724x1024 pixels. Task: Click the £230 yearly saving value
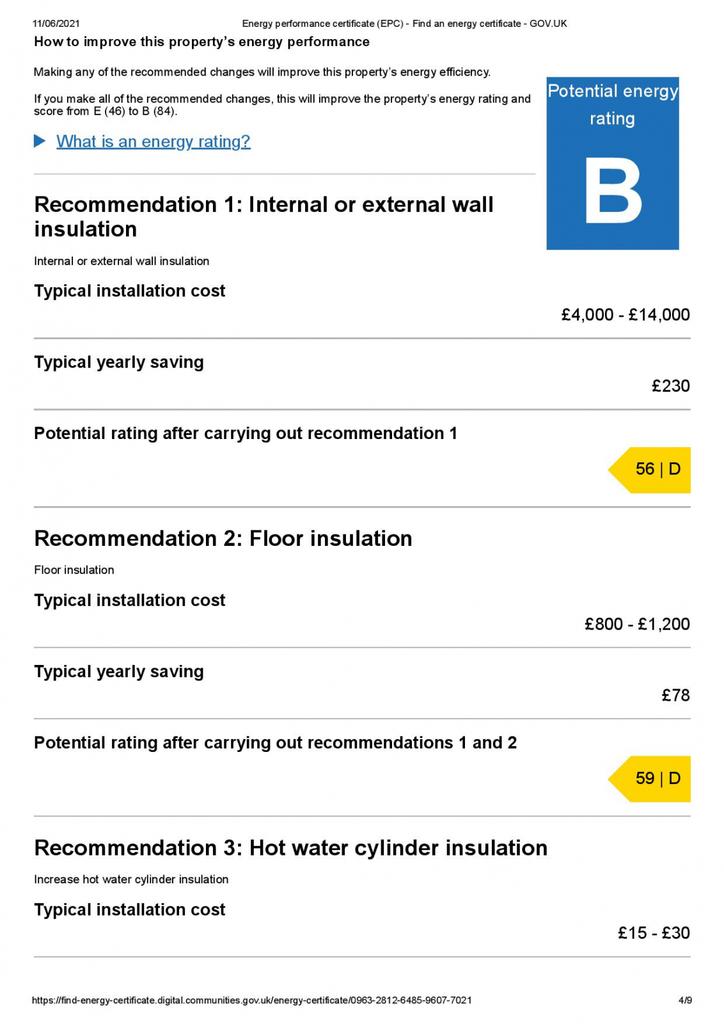click(x=670, y=386)
